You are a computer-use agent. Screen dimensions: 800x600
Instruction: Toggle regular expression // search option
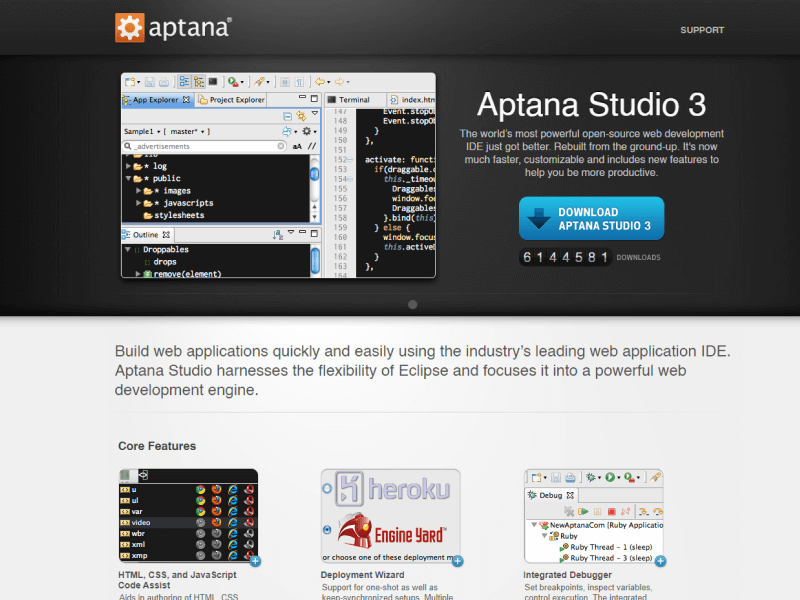pos(312,146)
